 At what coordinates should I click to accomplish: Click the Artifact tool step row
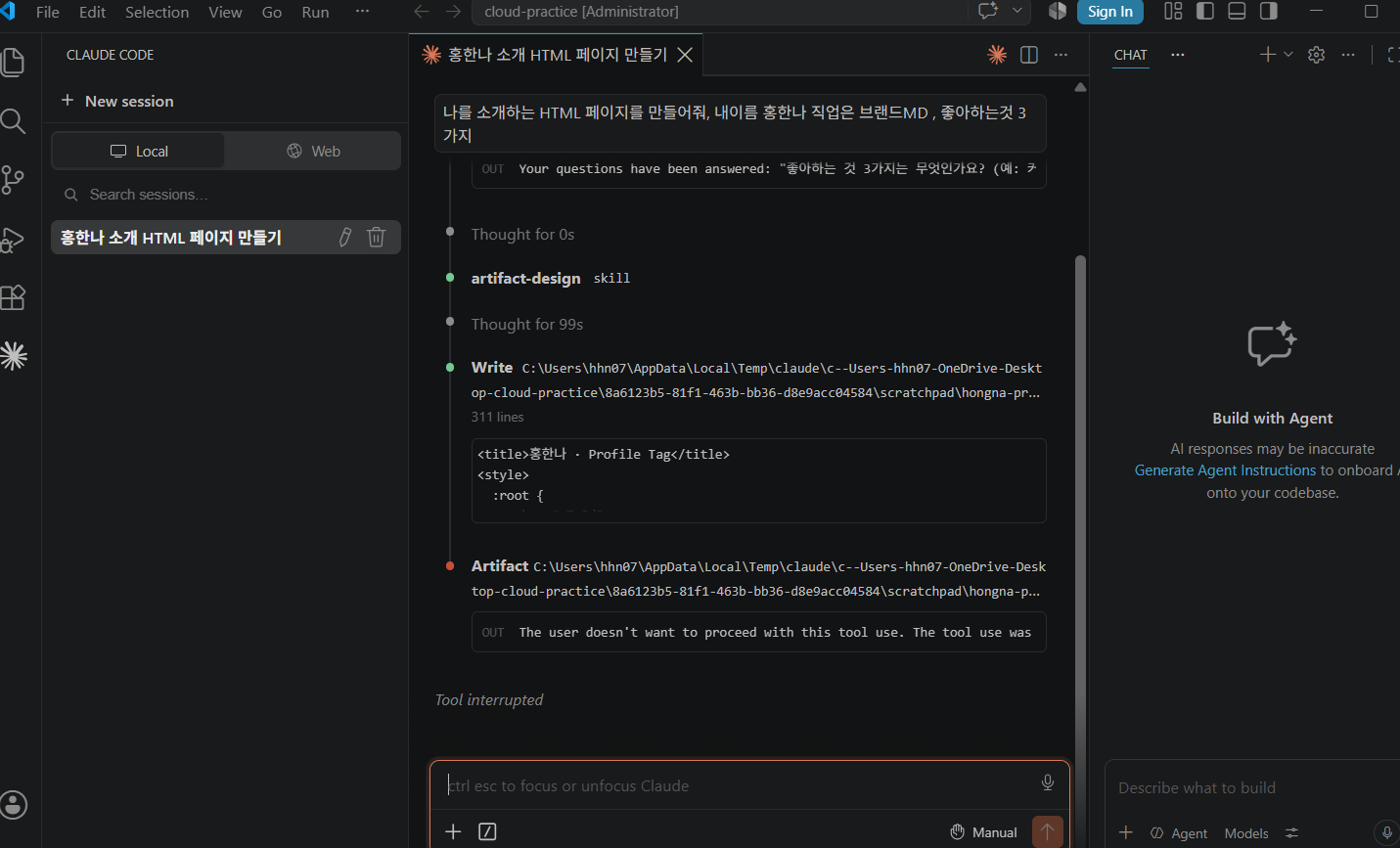point(758,578)
